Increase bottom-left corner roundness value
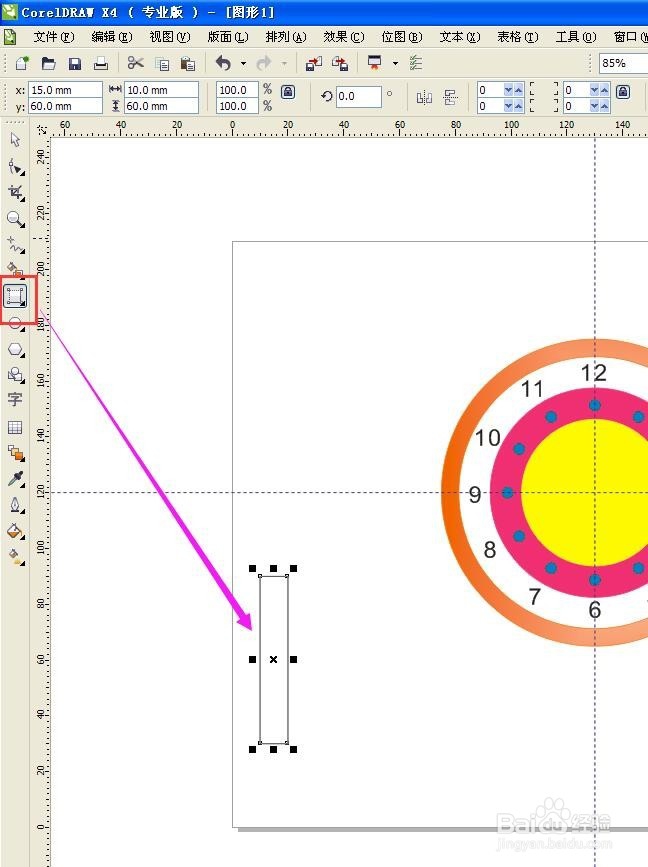 [518, 106]
